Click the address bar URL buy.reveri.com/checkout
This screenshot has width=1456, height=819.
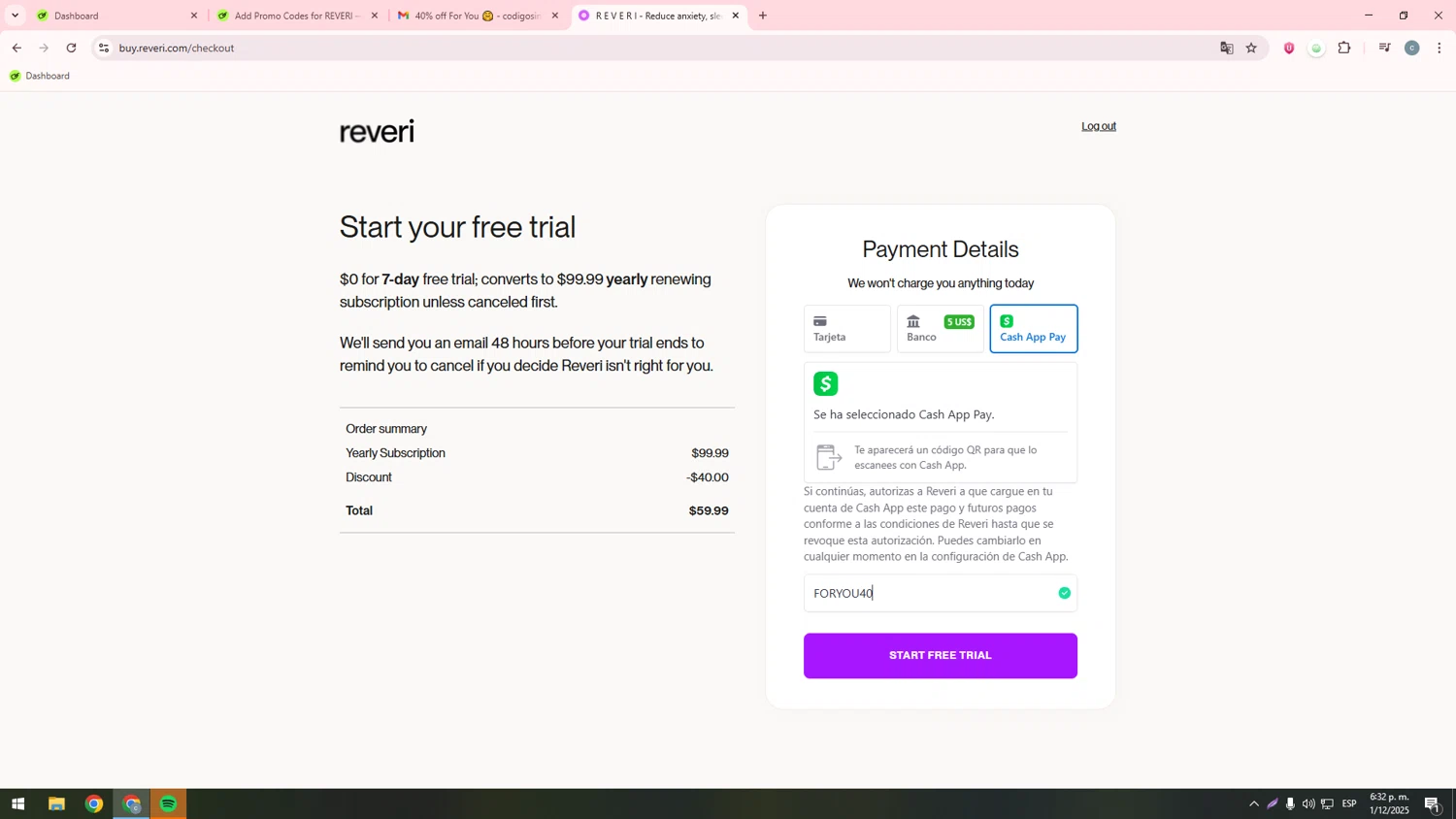(177, 48)
